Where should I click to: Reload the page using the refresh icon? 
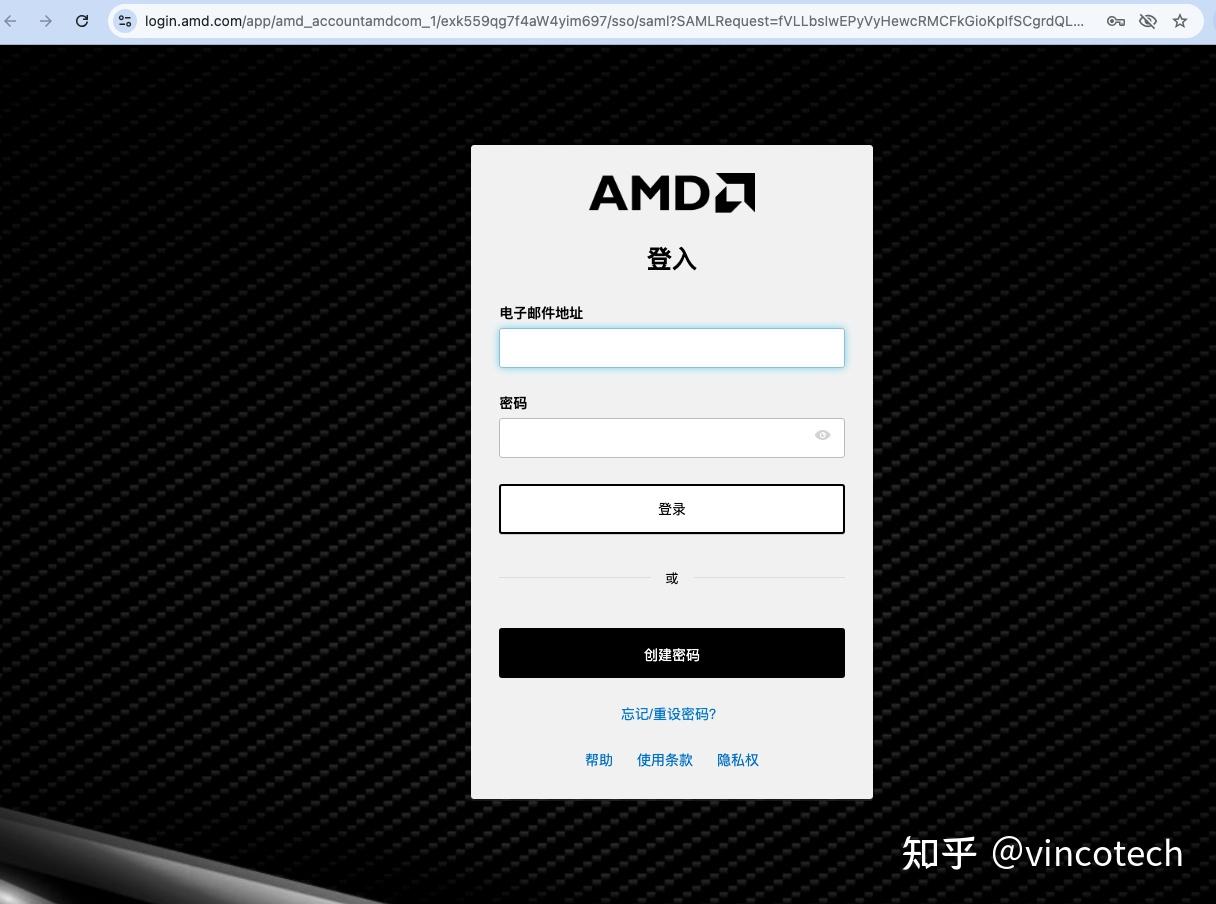pos(81,21)
